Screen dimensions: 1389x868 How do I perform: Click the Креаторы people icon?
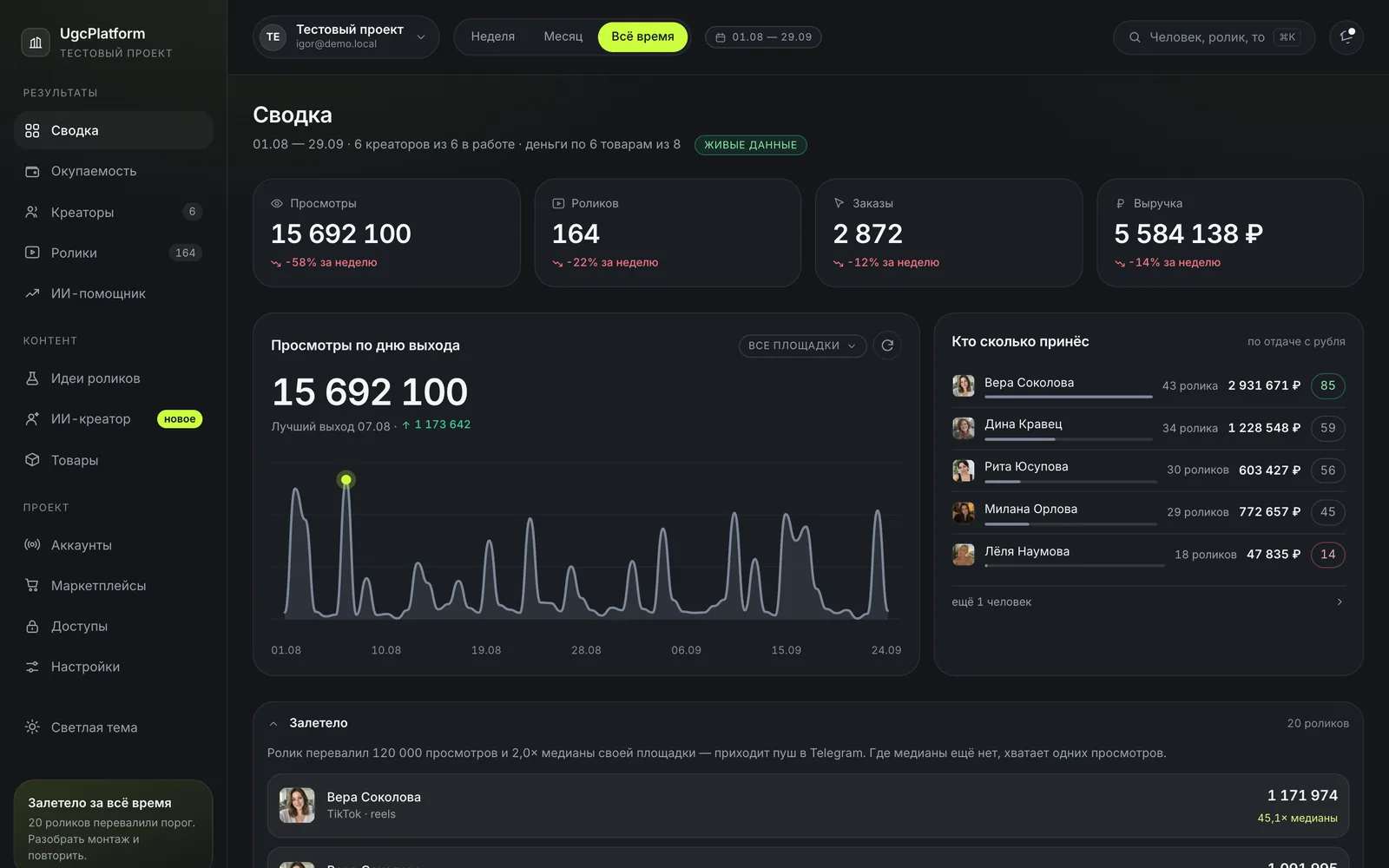(32, 212)
